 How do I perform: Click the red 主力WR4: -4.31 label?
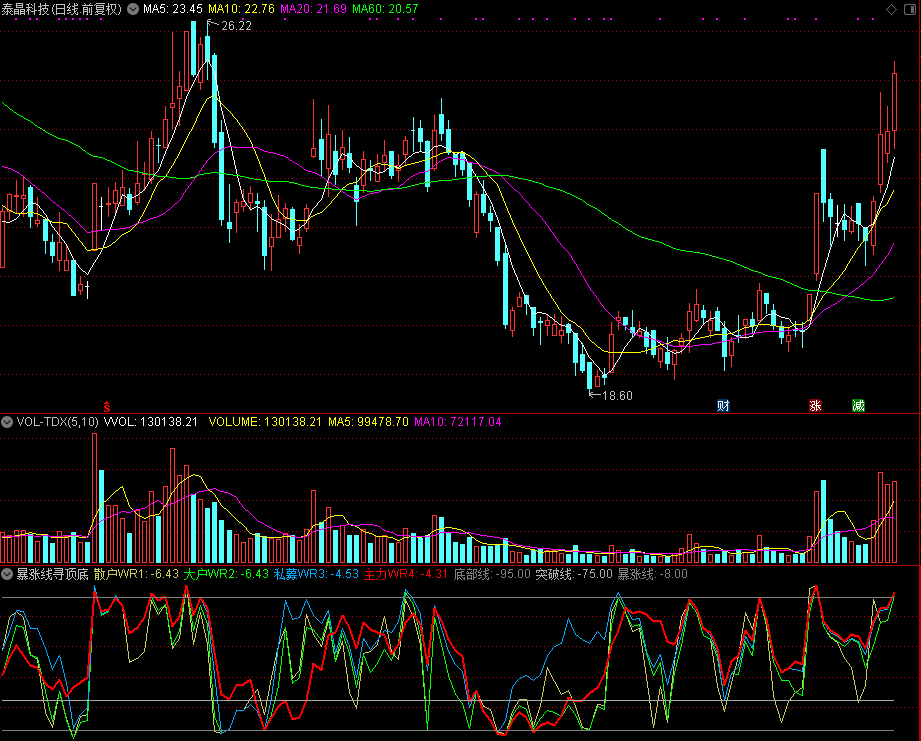click(x=406, y=574)
